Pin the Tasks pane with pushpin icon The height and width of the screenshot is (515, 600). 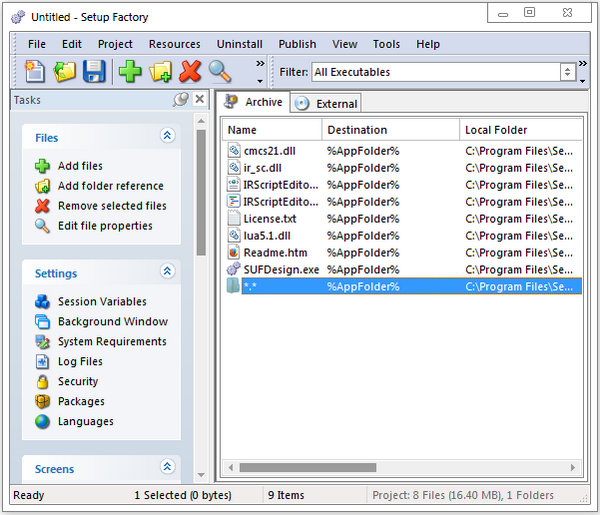tap(180, 100)
